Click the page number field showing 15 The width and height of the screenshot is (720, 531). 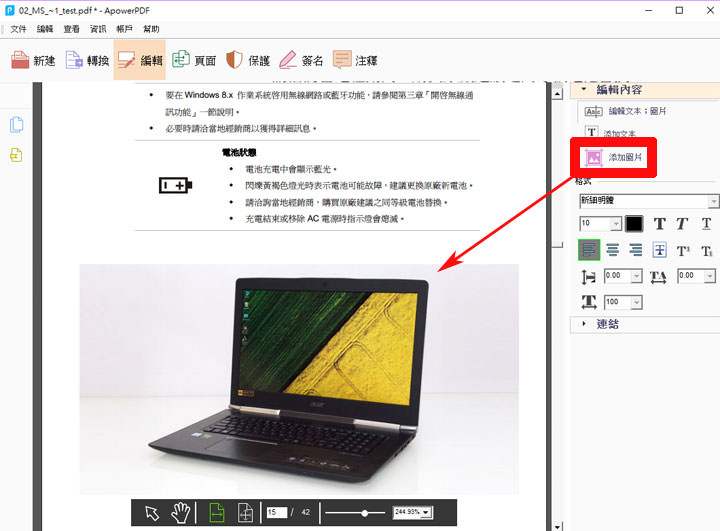[277, 512]
